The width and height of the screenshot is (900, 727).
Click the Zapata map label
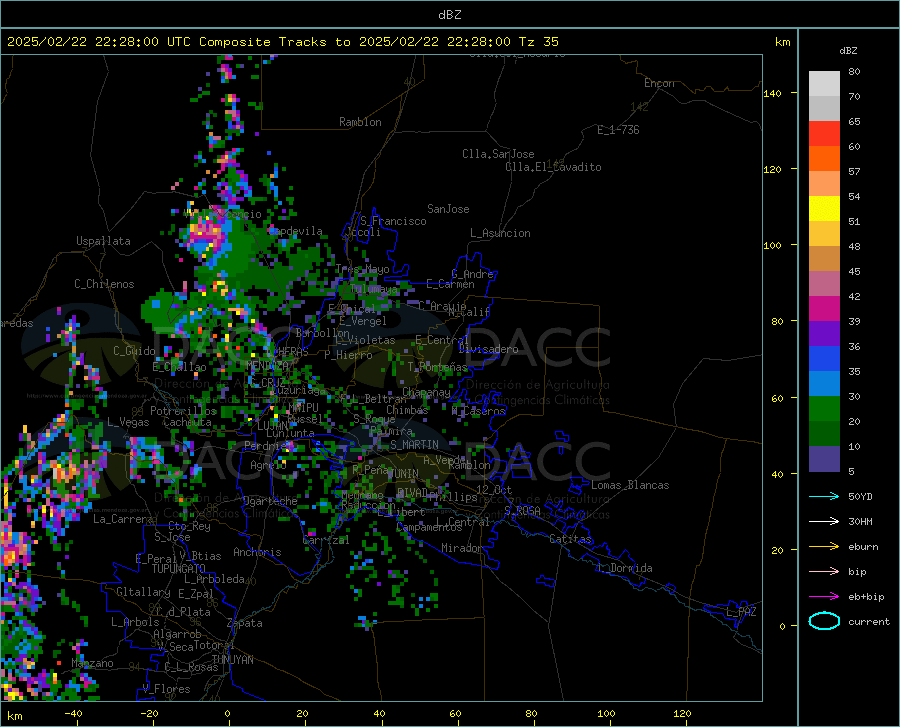tap(245, 623)
